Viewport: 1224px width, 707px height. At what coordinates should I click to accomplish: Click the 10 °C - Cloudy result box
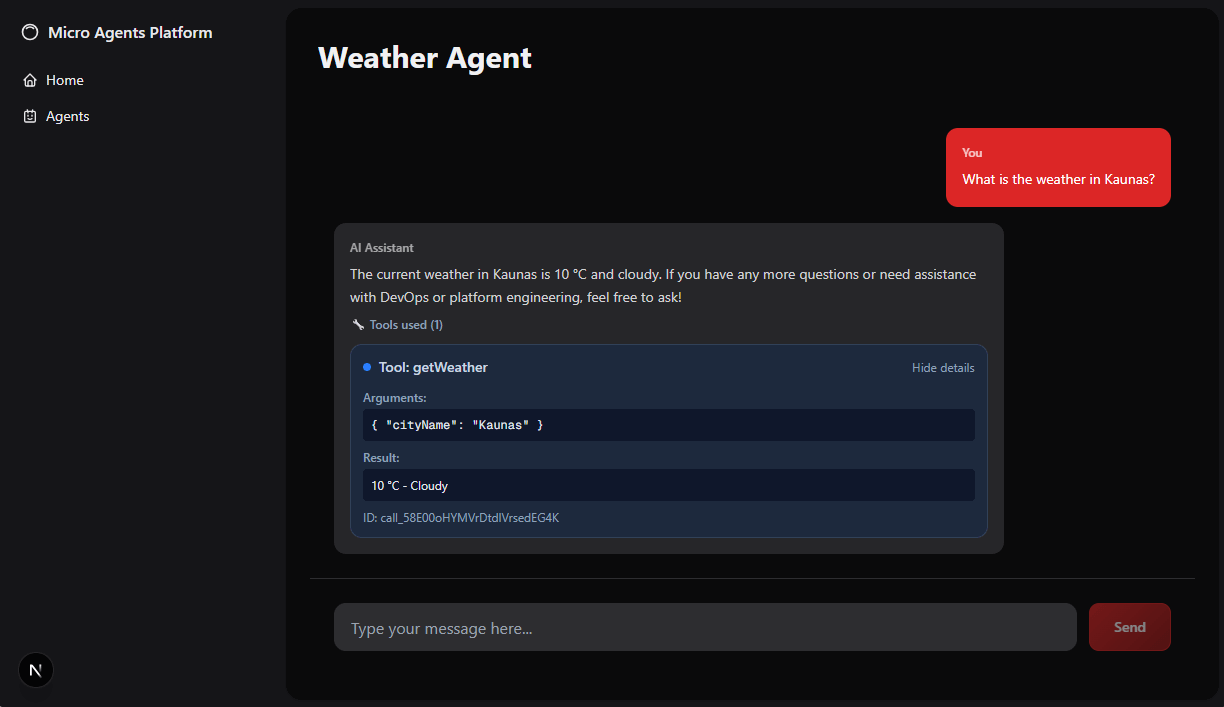coord(668,485)
